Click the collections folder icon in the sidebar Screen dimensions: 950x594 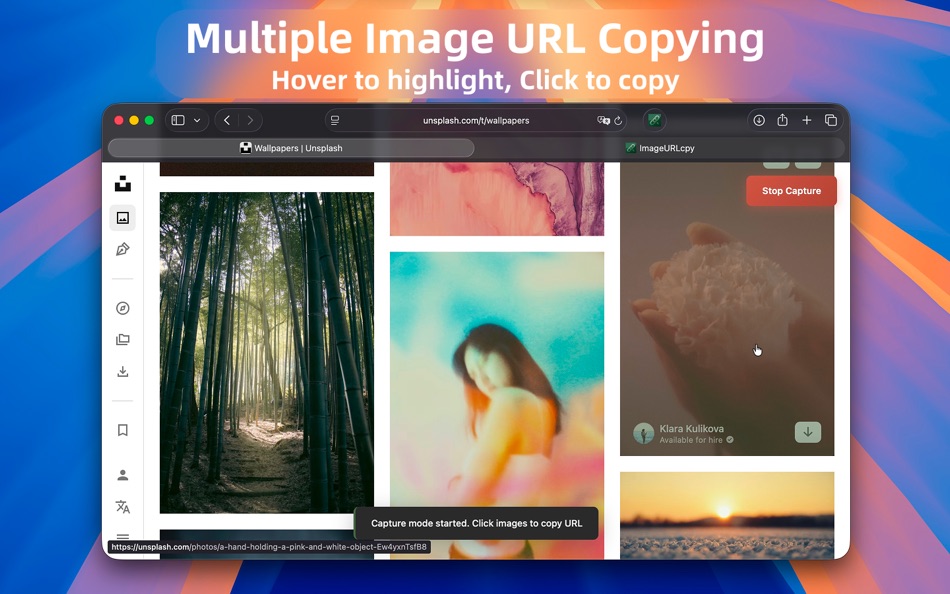point(122,339)
